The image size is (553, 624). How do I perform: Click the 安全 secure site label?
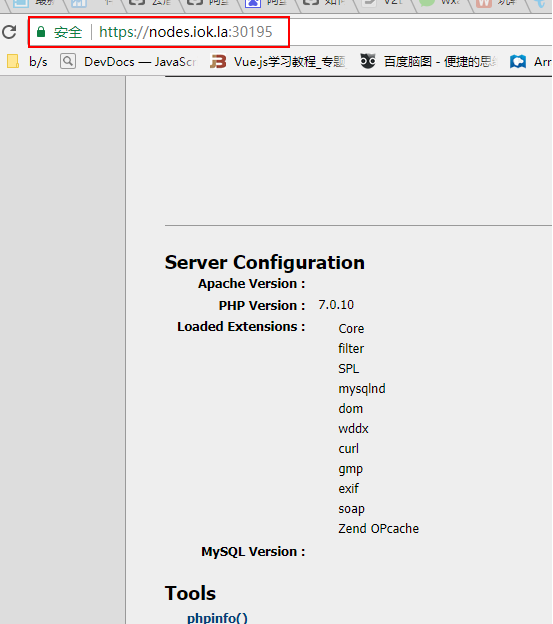pos(68,32)
